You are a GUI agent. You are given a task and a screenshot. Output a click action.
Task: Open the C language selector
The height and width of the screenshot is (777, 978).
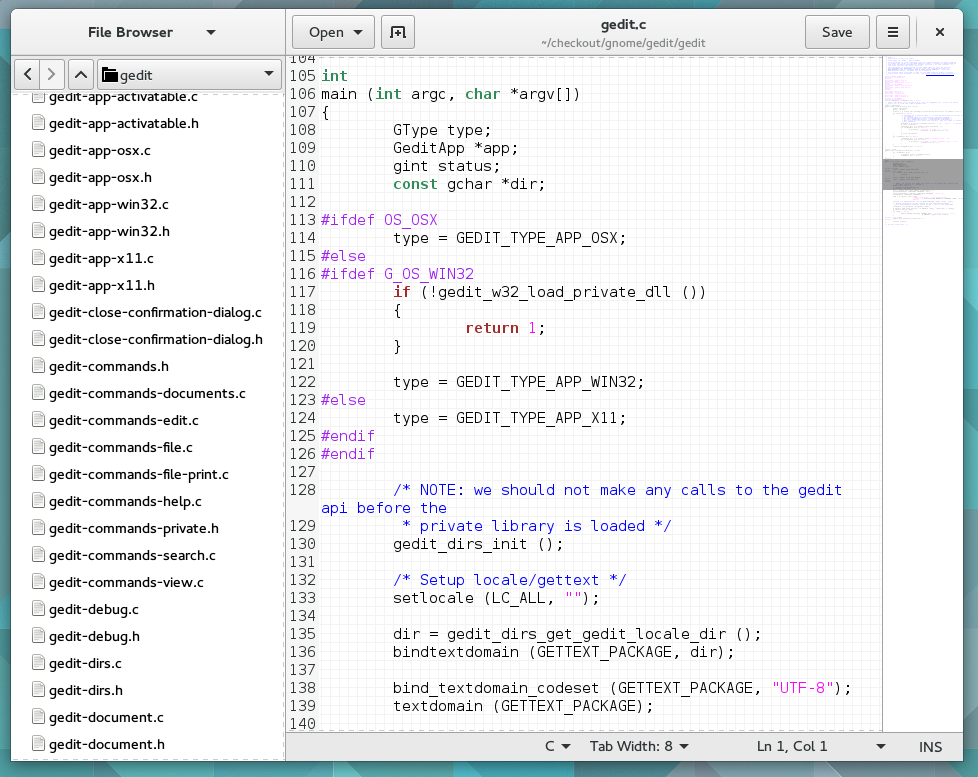[558, 746]
